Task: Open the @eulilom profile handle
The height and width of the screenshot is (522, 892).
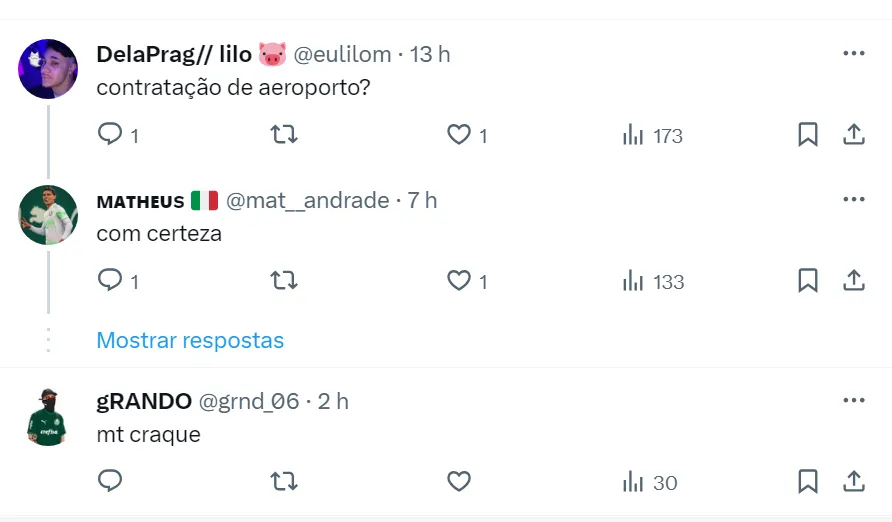Action: pyautogui.click(x=341, y=54)
